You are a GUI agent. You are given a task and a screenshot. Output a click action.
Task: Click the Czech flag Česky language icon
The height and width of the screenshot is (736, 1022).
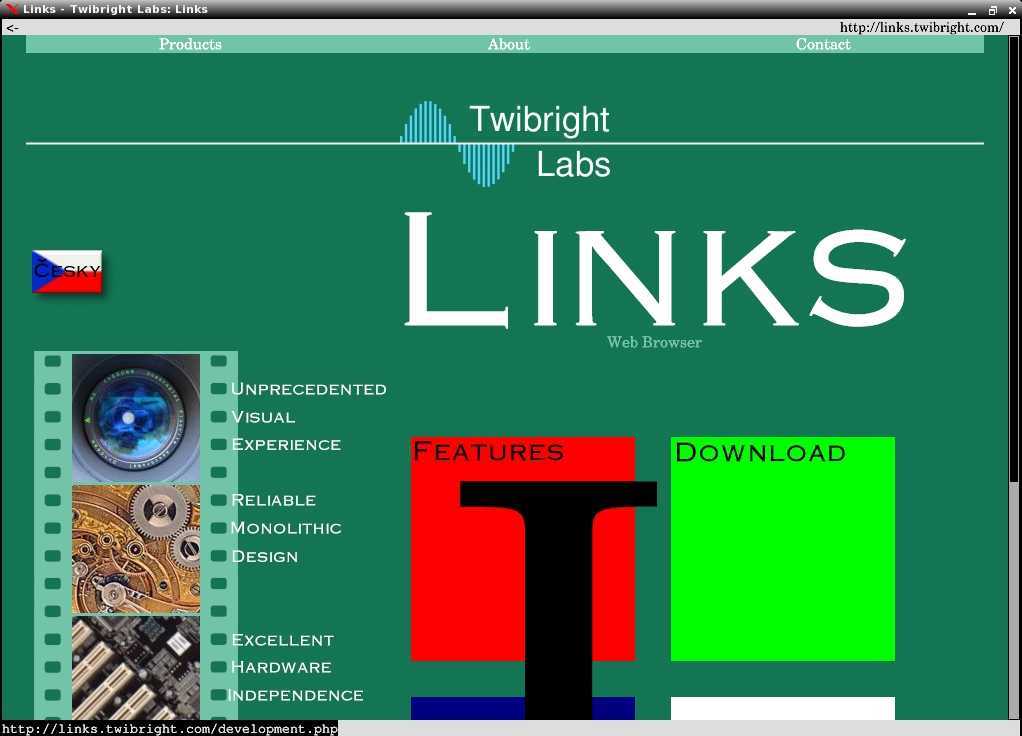[x=67, y=271]
